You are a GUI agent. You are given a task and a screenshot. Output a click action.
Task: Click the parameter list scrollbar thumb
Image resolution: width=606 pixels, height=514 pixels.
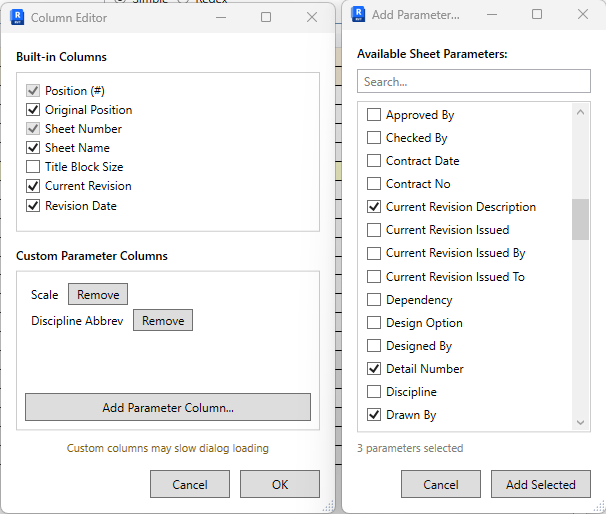coord(580,219)
